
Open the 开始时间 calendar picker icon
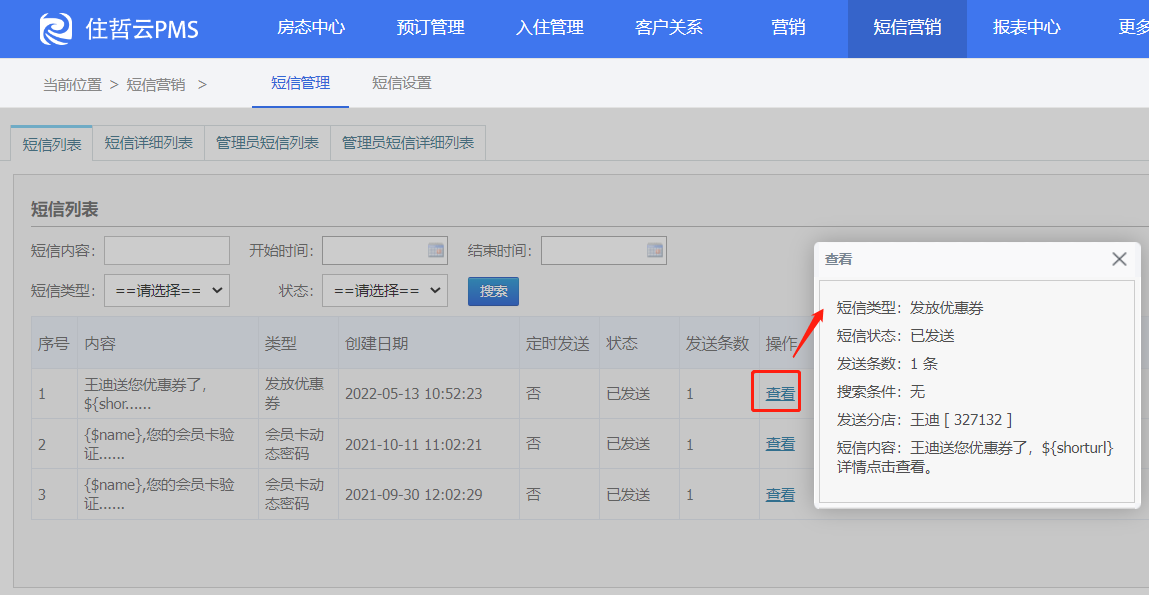click(436, 250)
